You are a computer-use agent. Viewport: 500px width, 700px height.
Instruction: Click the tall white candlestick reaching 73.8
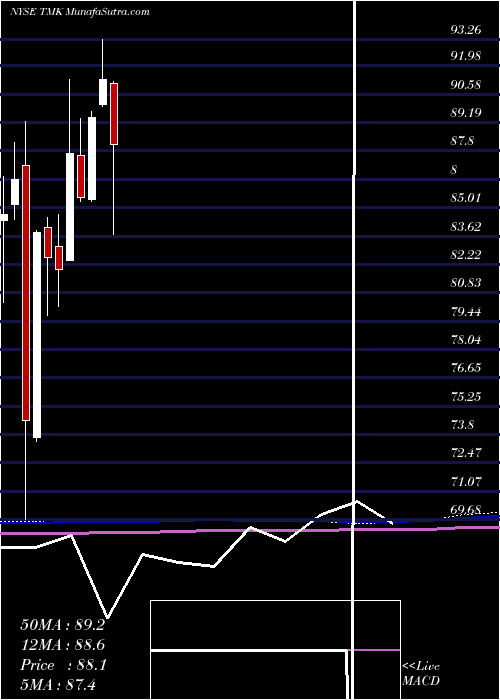pyautogui.click(x=37, y=335)
